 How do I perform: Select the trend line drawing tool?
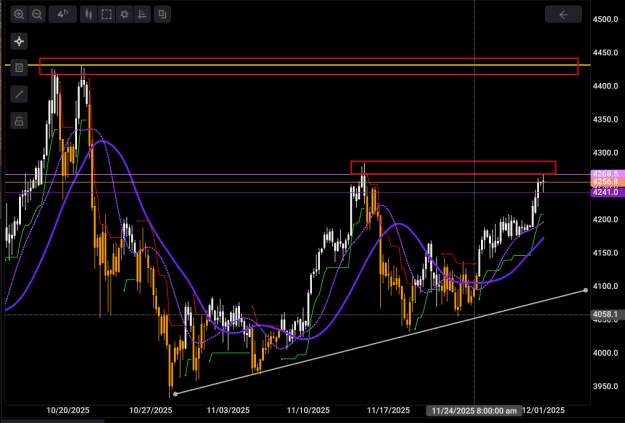coord(19,94)
